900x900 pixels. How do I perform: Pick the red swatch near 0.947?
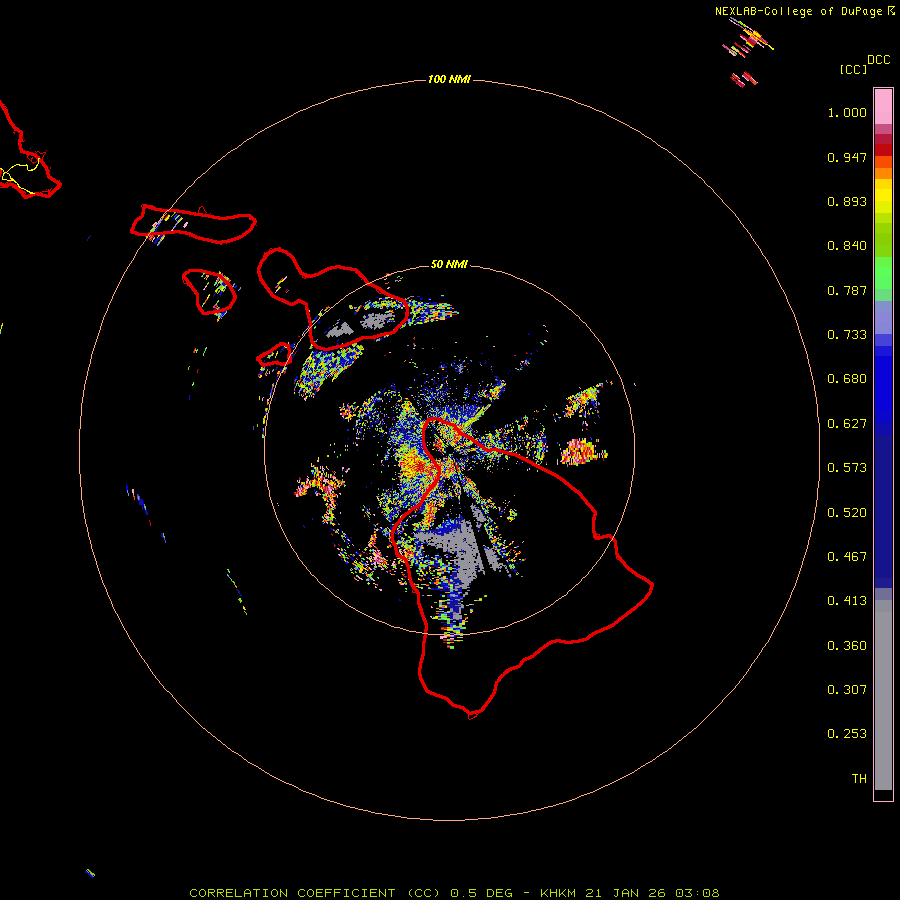(x=883, y=150)
